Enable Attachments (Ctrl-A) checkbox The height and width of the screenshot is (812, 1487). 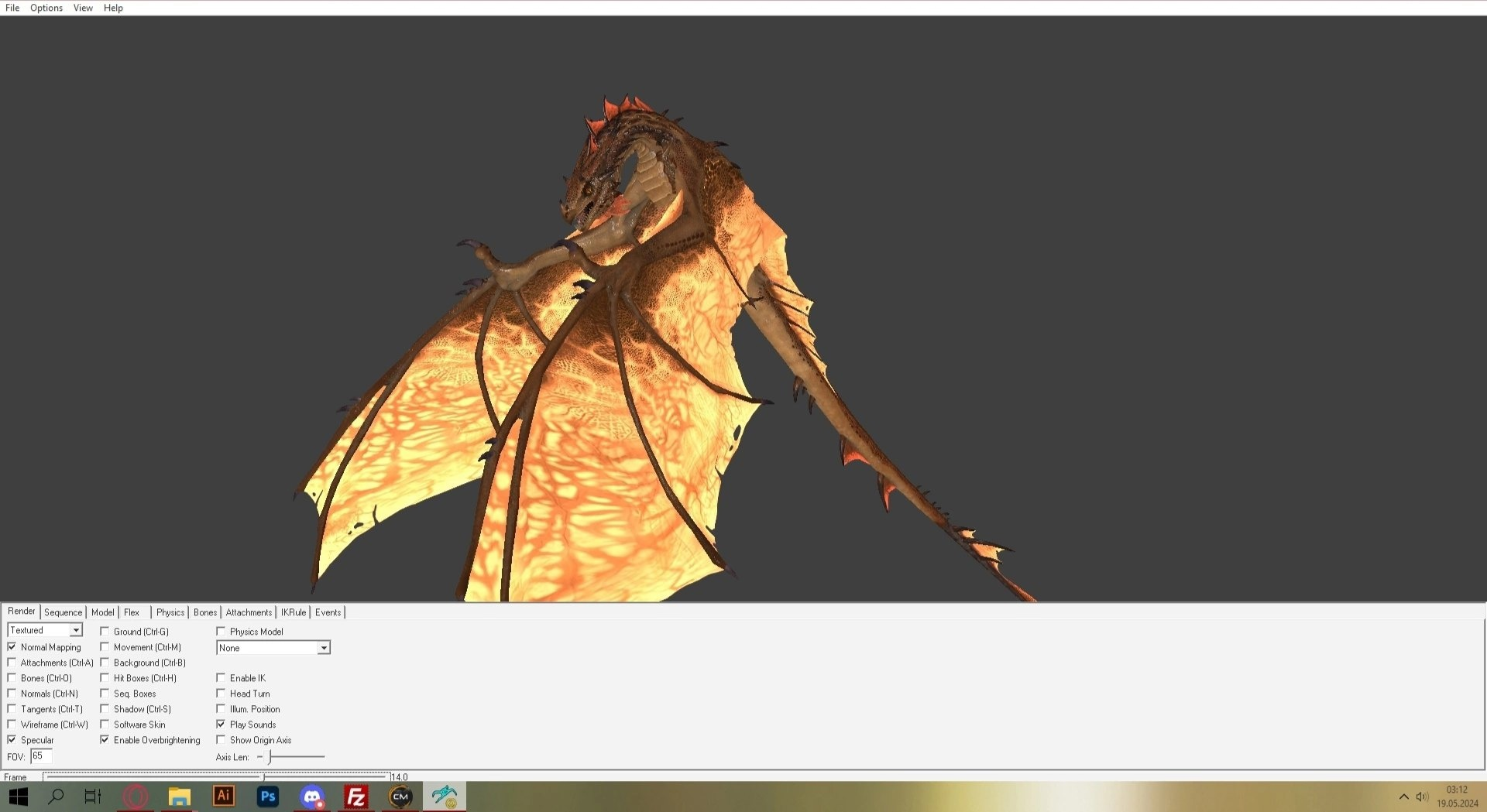[12, 663]
